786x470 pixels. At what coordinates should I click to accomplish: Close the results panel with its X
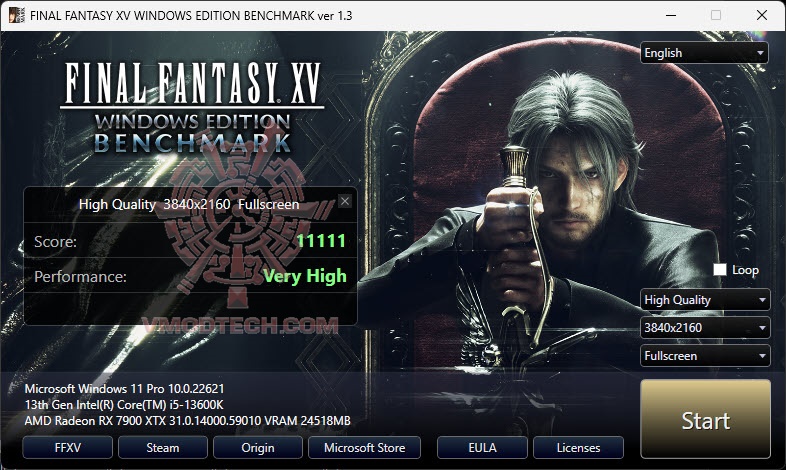345,201
